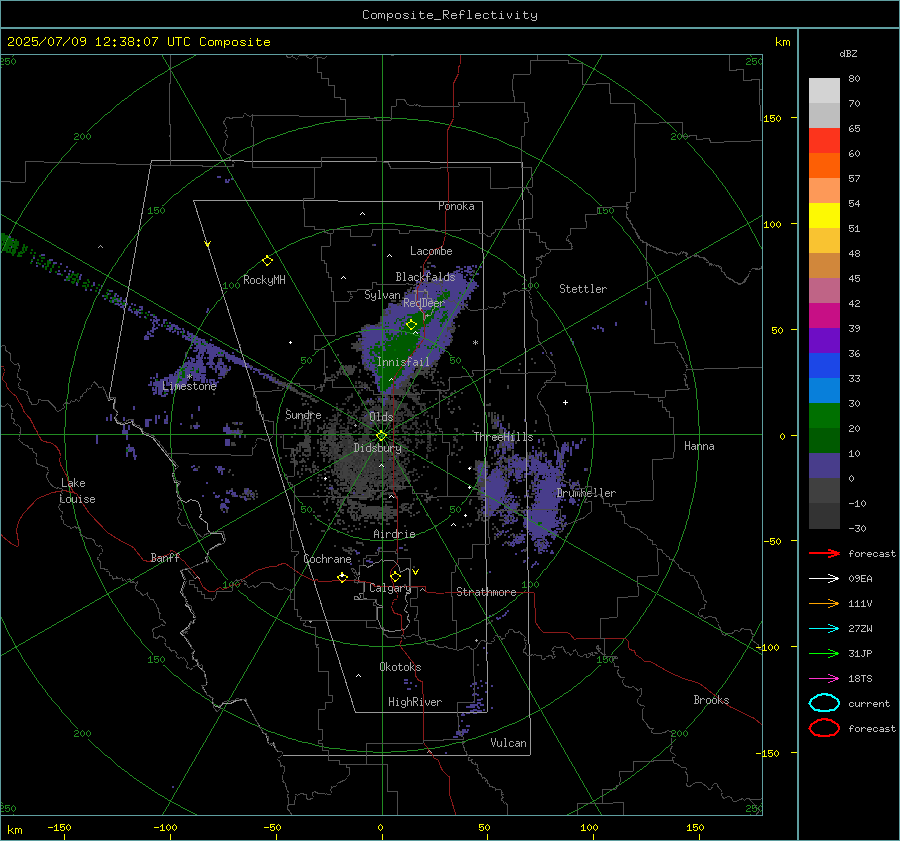Click the yellow diamond marker above Calgary
The height and width of the screenshot is (841, 900).
pyautogui.click(x=395, y=576)
